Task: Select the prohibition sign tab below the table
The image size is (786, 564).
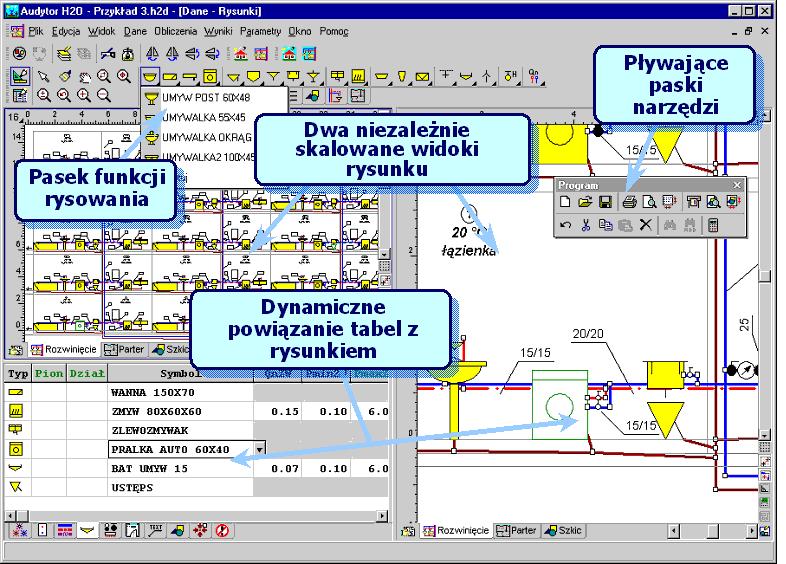Action: pyautogui.click(x=222, y=530)
